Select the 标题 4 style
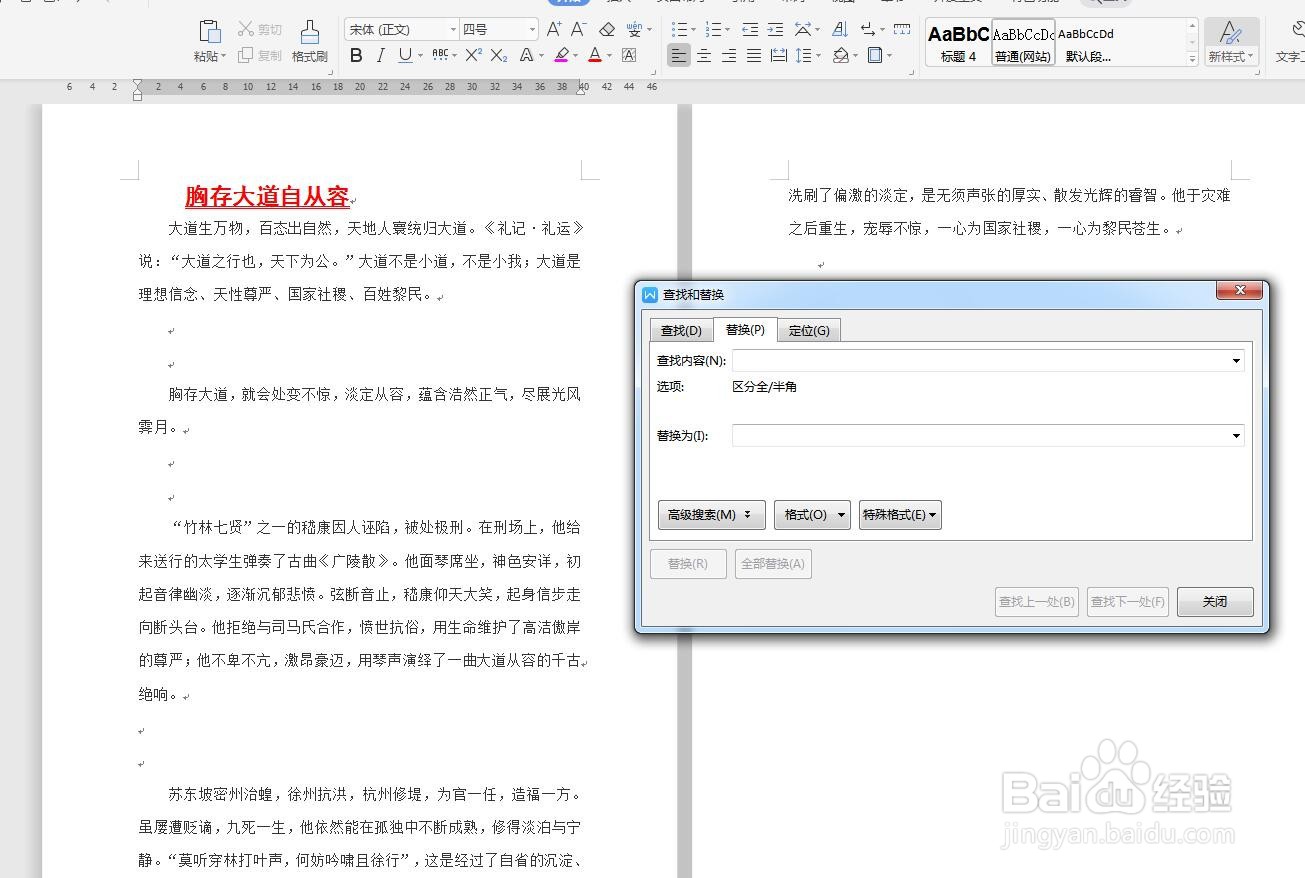 [958, 43]
